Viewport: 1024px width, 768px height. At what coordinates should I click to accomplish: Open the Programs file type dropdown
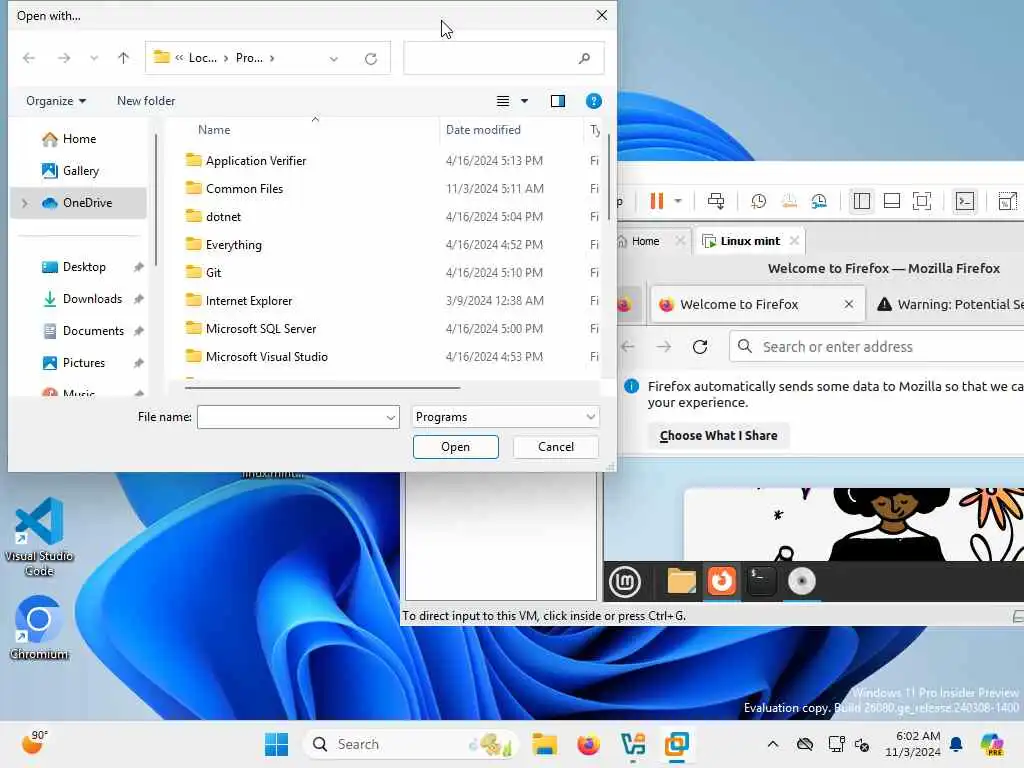click(505, 417)
